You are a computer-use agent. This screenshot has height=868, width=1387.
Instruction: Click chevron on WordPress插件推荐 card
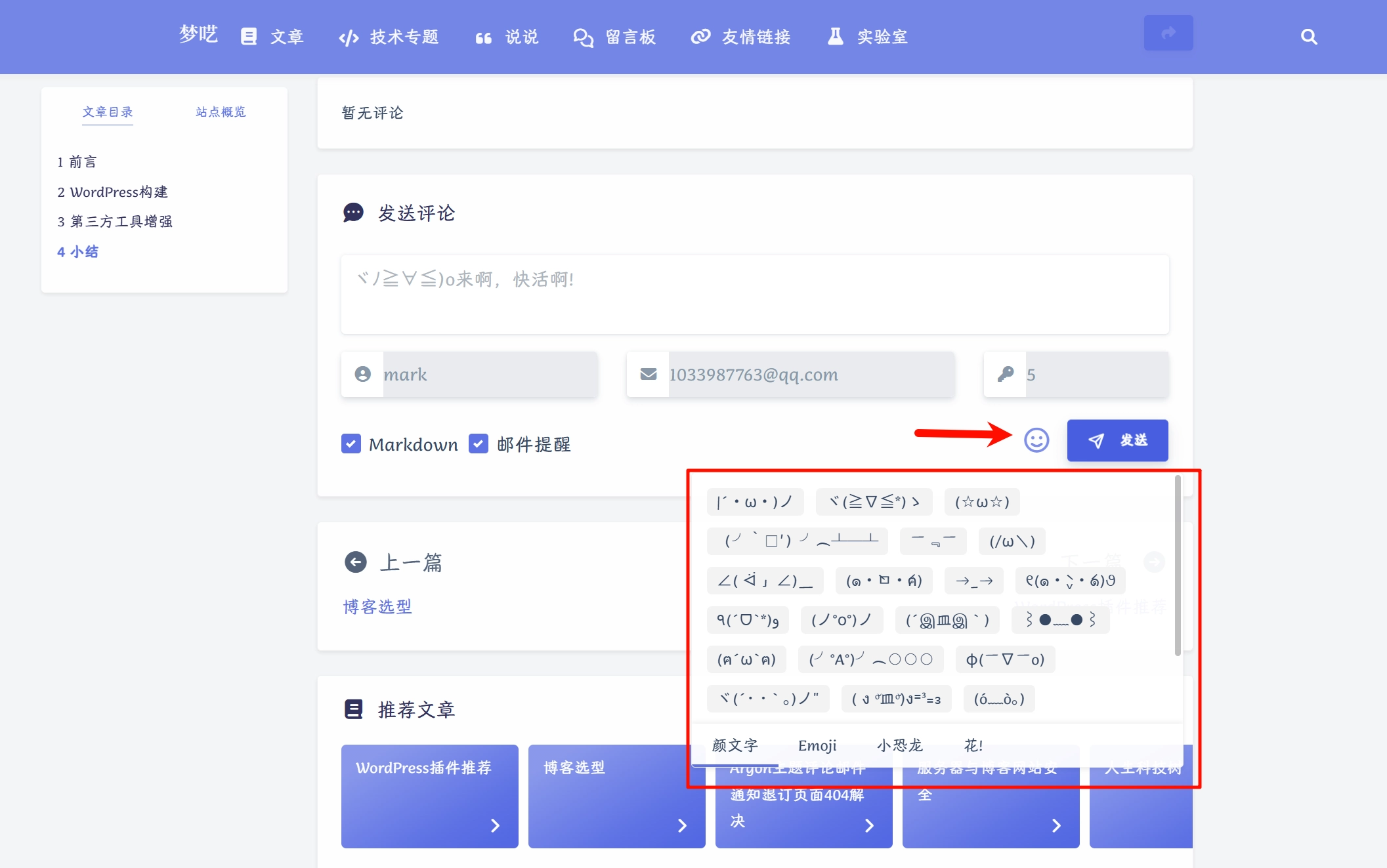point(496,825)
